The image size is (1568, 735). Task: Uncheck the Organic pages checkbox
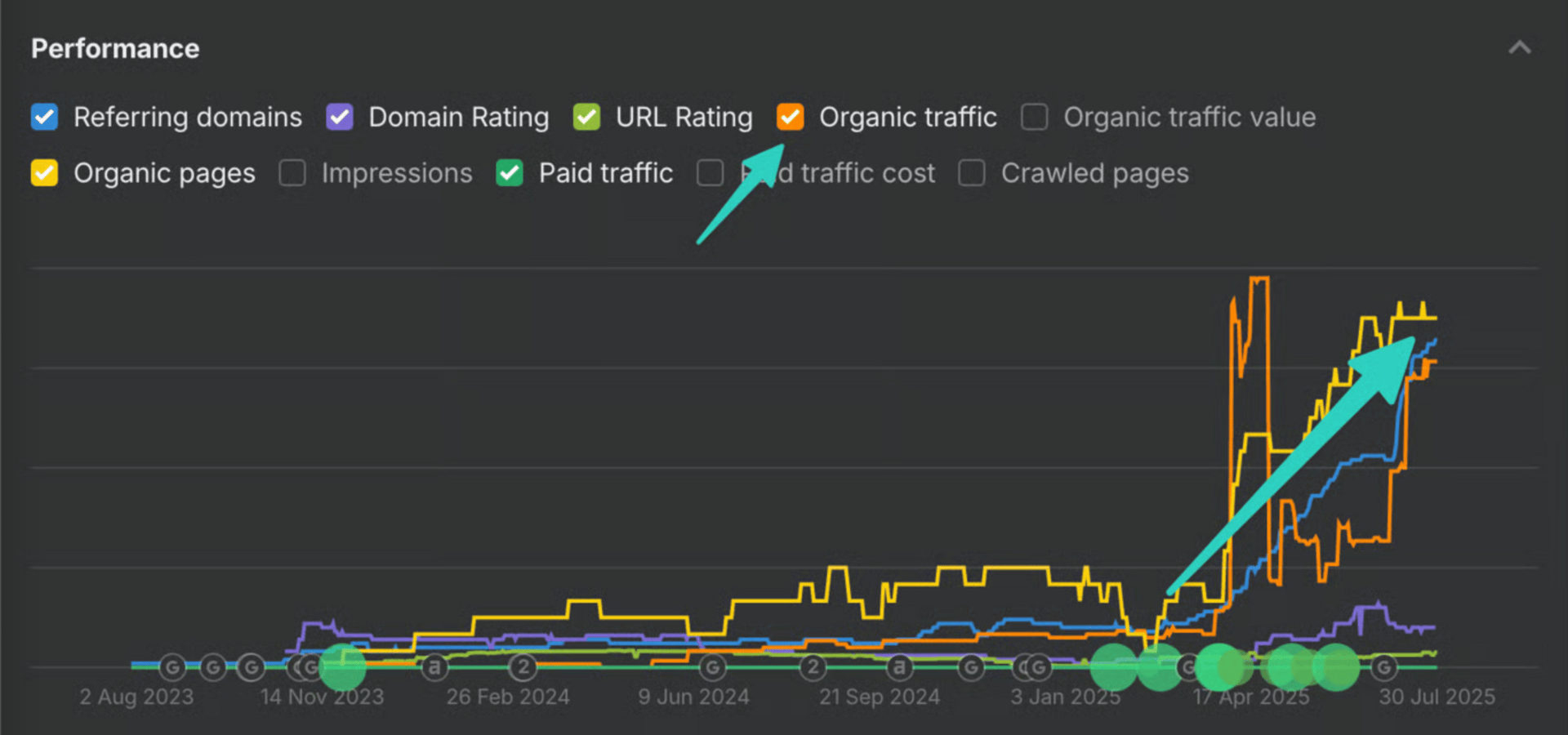44,173
